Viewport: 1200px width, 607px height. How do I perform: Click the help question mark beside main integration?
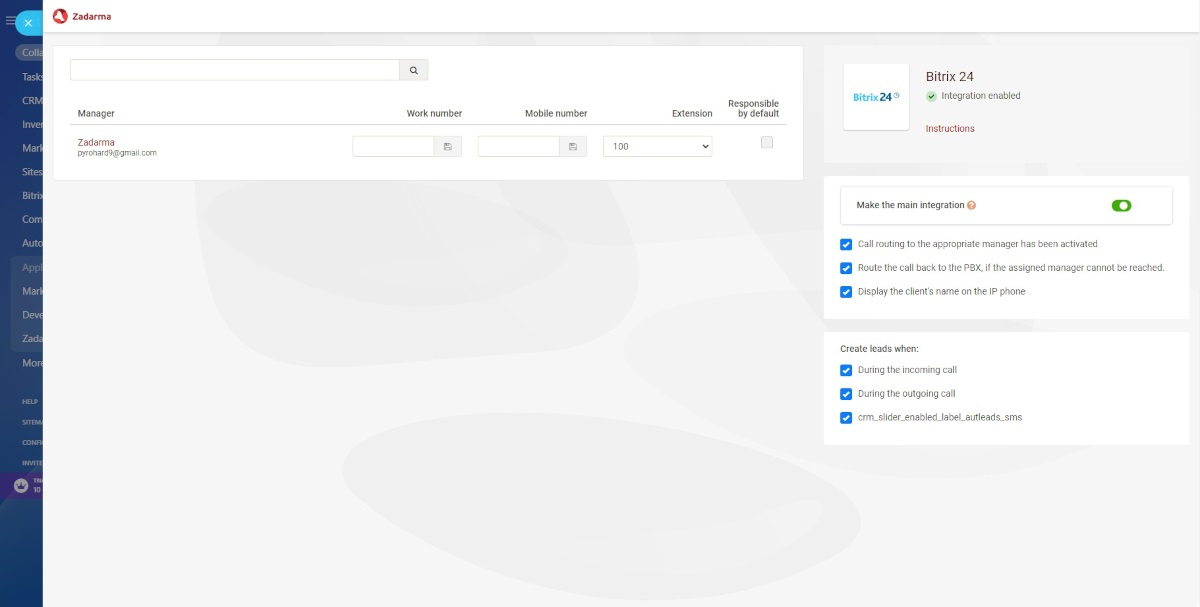(x=971, y=205)
